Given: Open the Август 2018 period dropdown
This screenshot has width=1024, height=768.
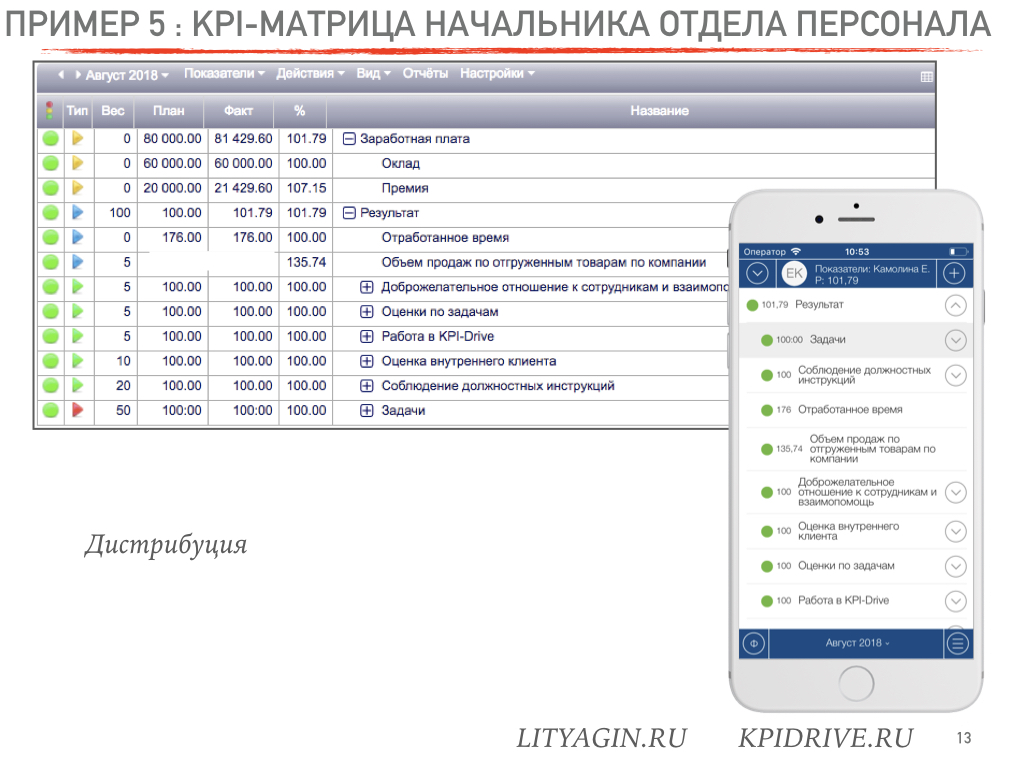Looking at the screenshot, I should [x=127, y=75].
